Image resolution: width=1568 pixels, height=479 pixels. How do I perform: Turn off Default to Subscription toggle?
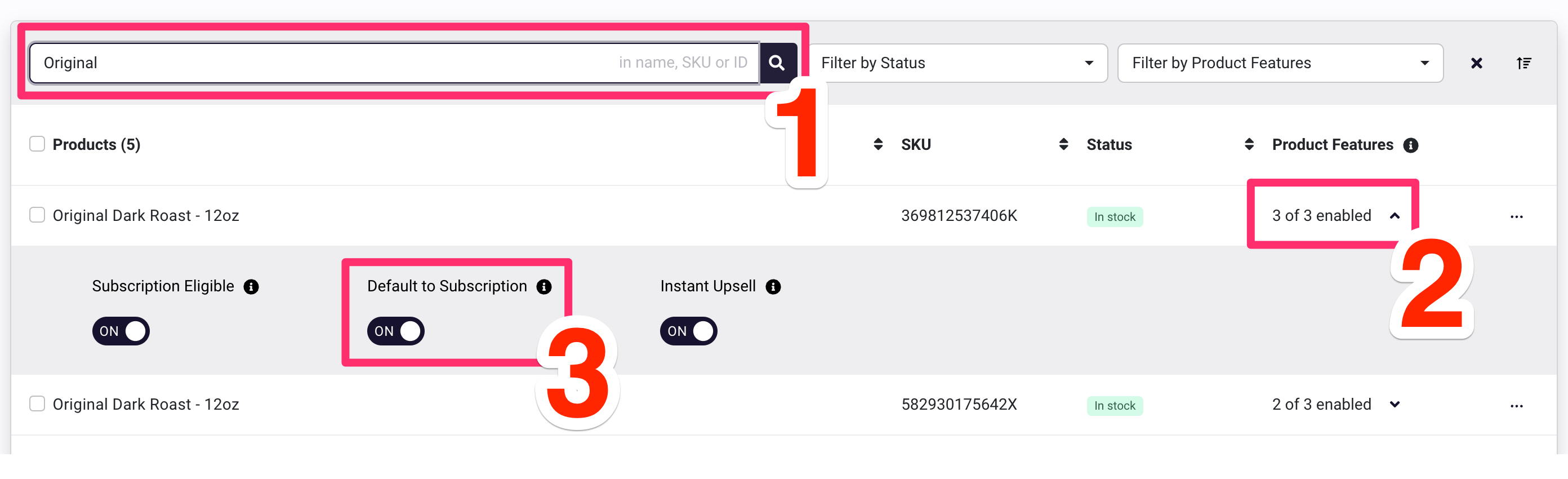coord(395,331)
